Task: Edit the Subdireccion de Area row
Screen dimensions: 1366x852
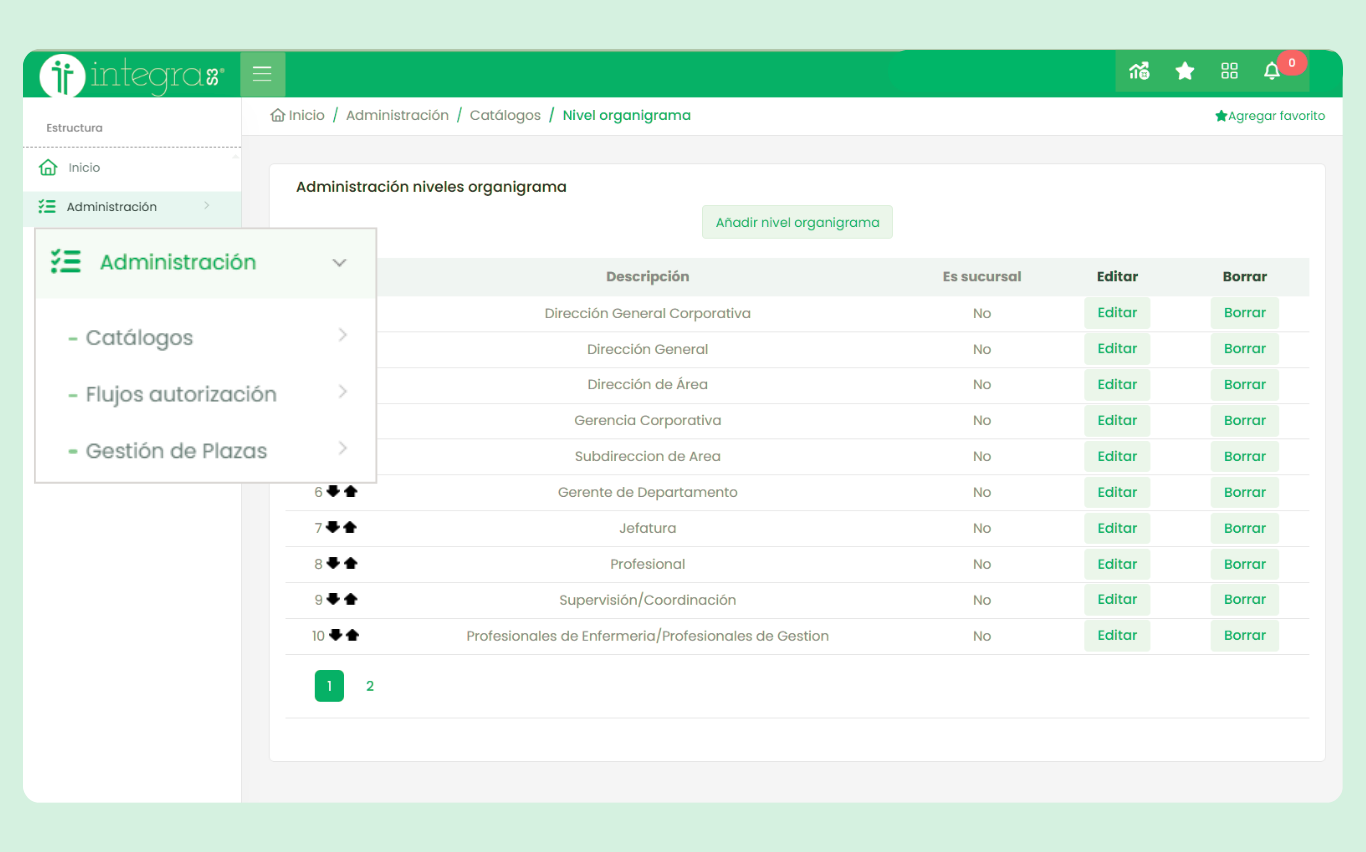Action: (1117, 457)
